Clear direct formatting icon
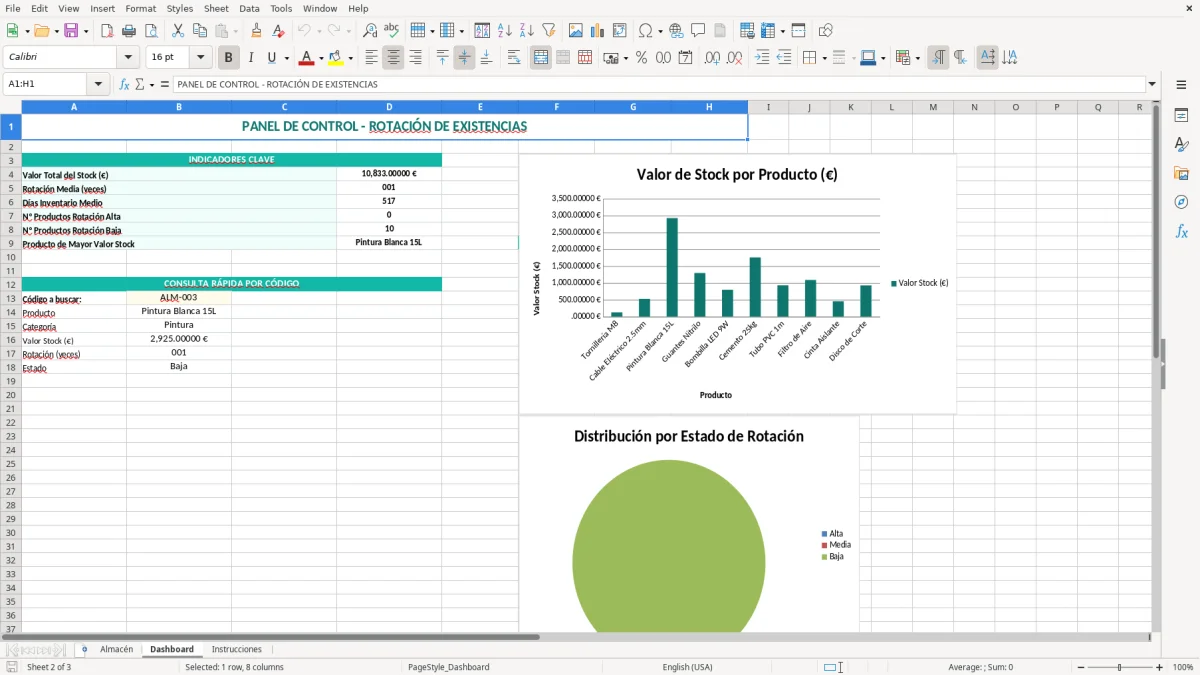 tap(279, 31)
